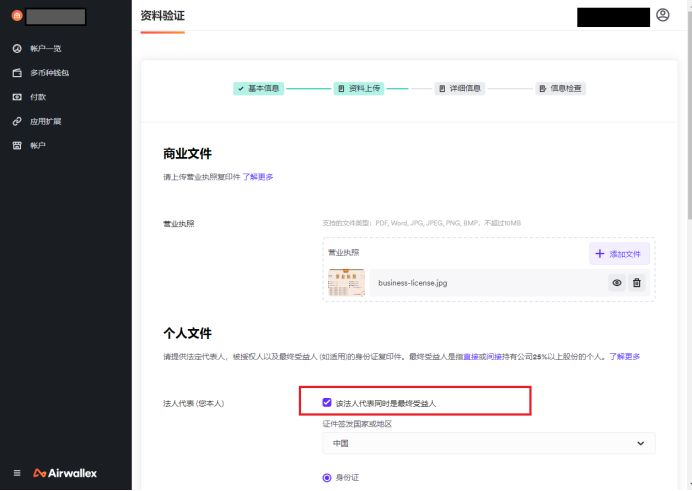
Task: Click the Airwallex logo at bottom left
Action: tap(65, 473)
